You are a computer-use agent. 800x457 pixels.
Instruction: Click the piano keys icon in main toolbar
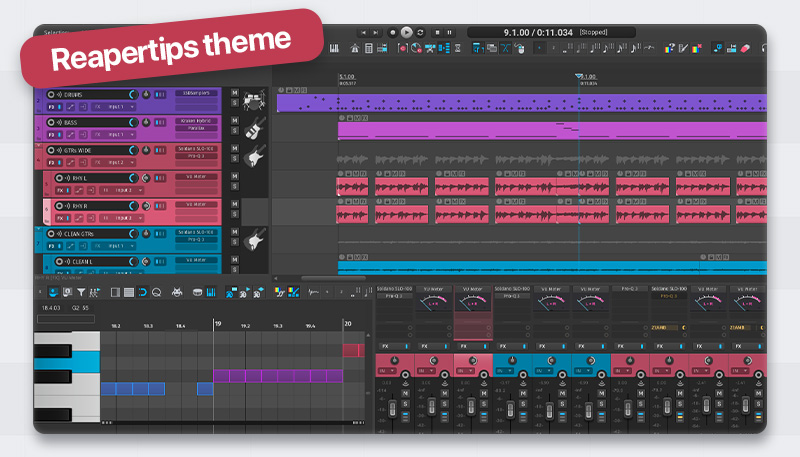click(334, 48)
